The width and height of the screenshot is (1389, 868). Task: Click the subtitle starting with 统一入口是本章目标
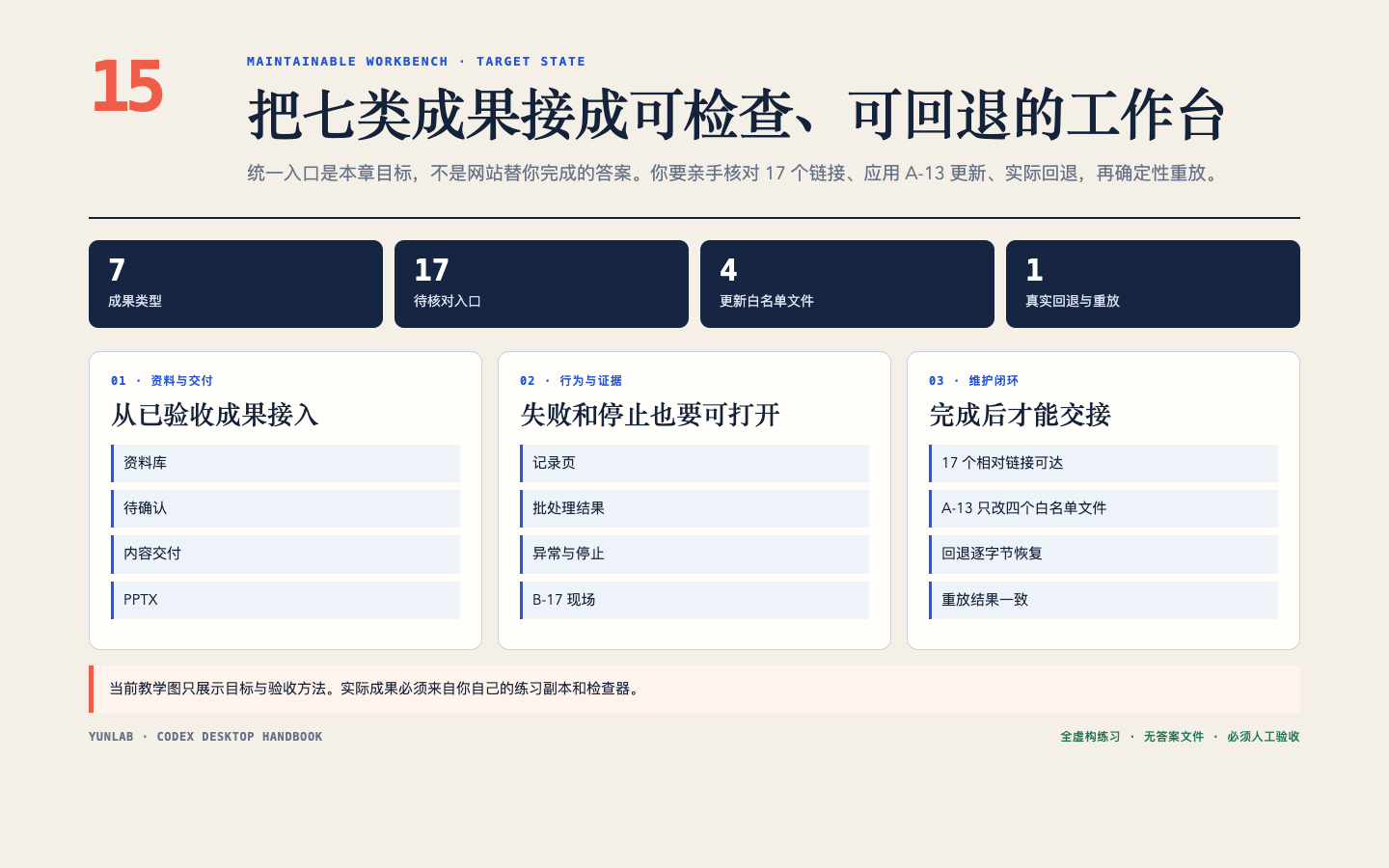click(735, 174)
